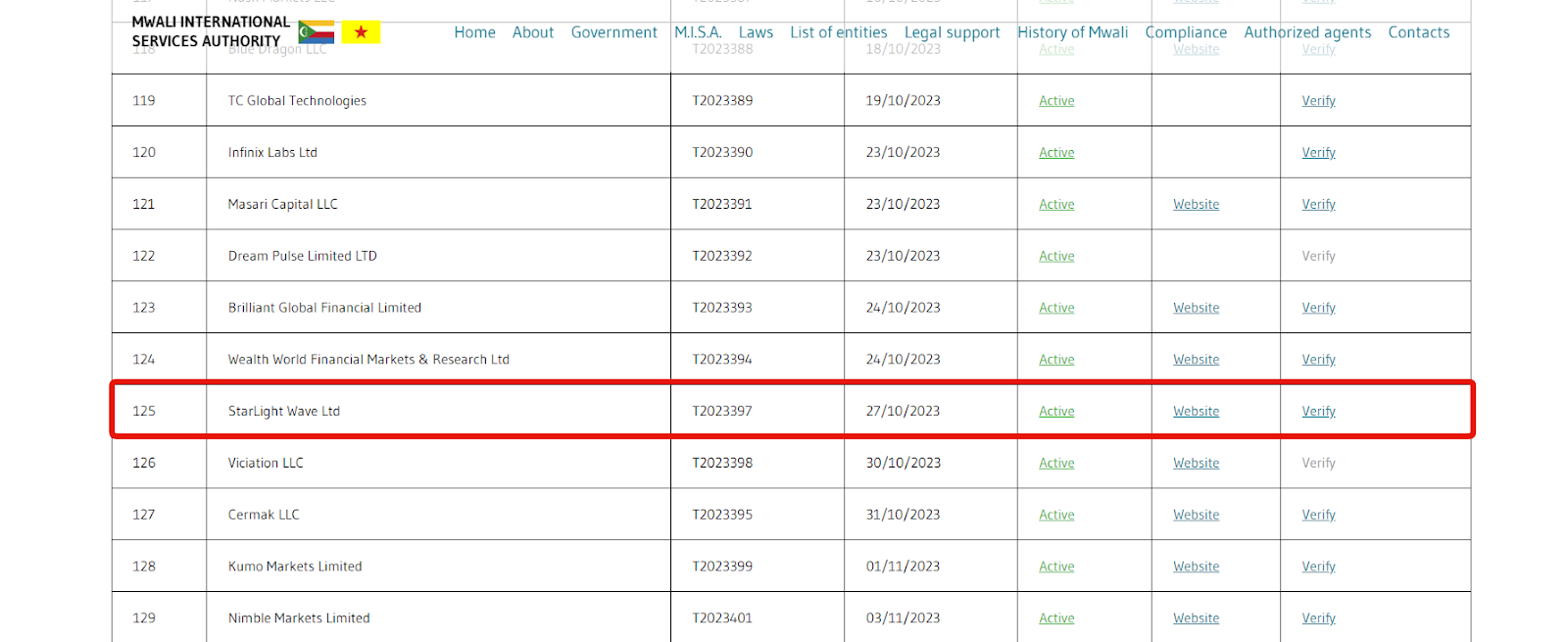The height and width of the screenshot is (642, 1568).
Task: Click Active status for Nimble Markets Limited
Action: click(x=1056, y=618)
